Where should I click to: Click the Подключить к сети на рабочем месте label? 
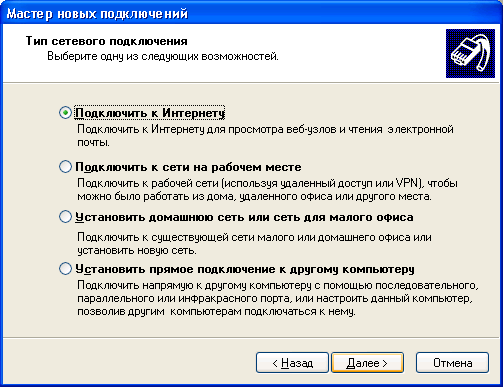pyautogui.click(x=188, y=167)
